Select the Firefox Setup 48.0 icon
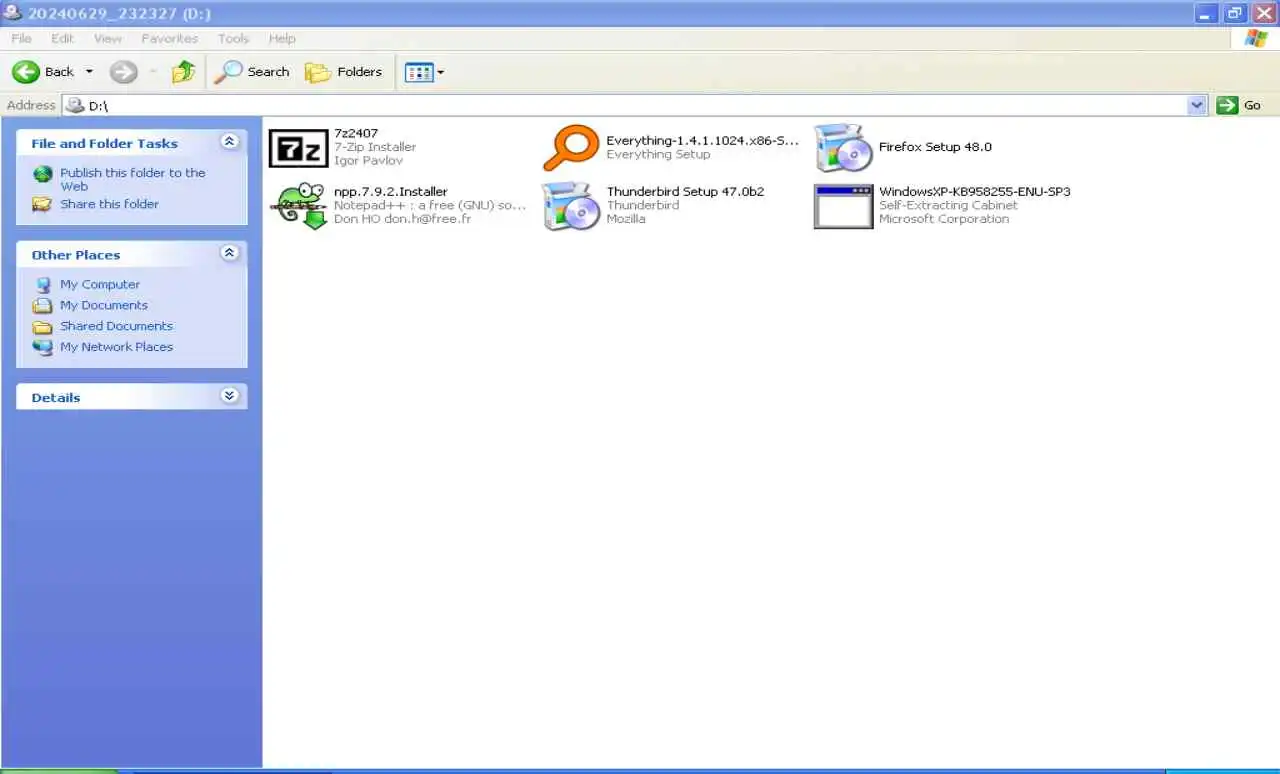 tap(844, 148)
